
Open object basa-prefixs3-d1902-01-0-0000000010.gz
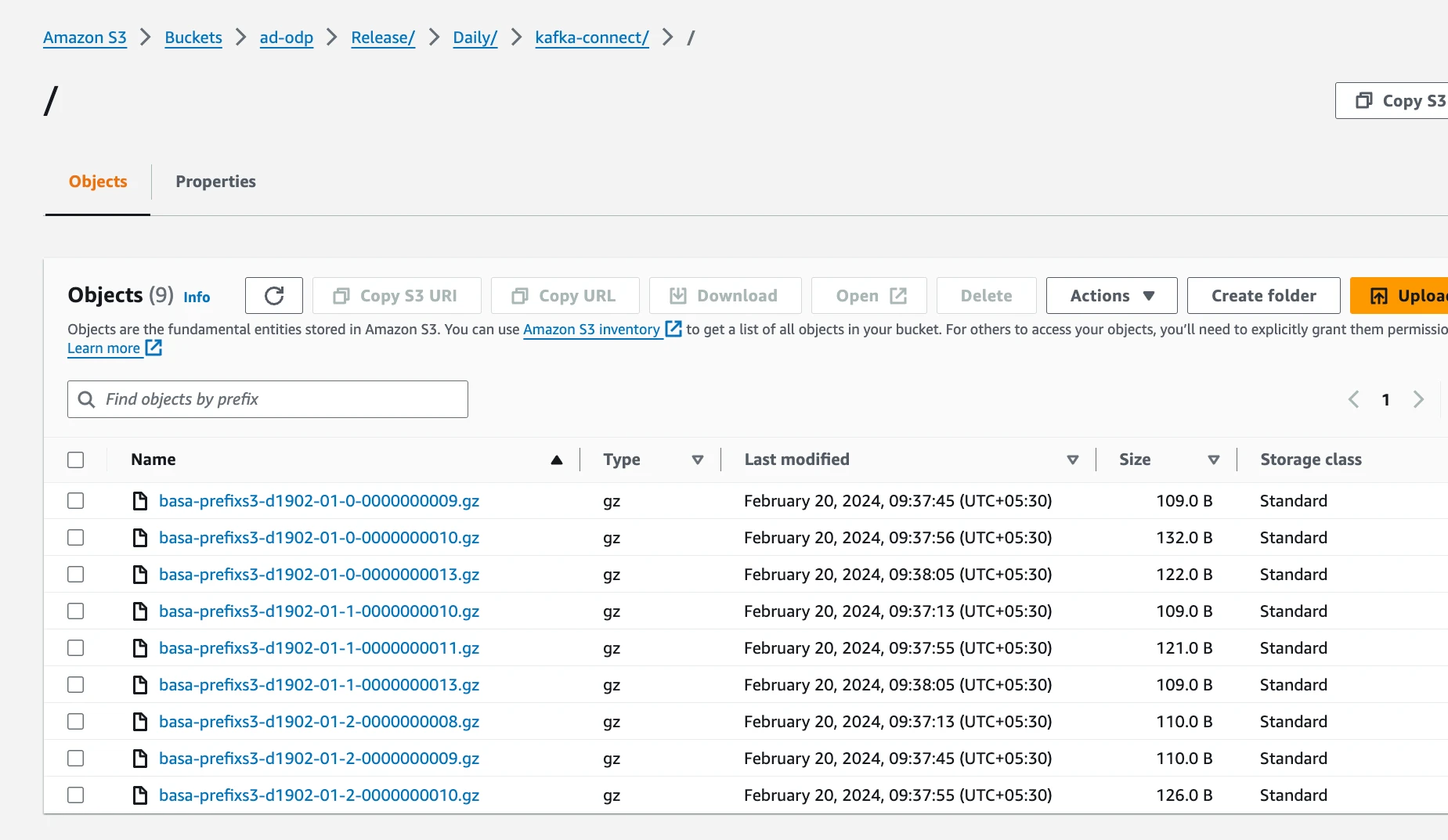[319, 538]
